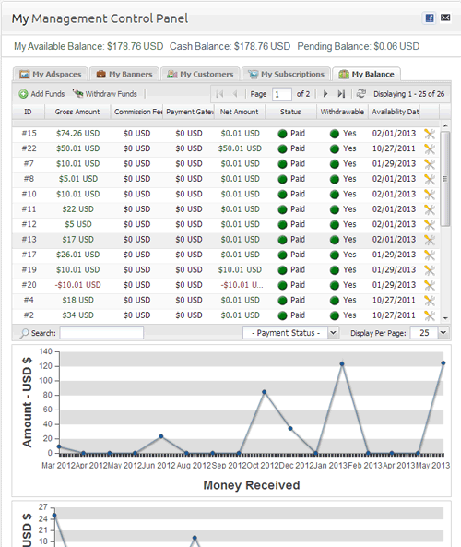461x547 pixels.
Task: Select row #13 ID cell
Action: (29, 240)
